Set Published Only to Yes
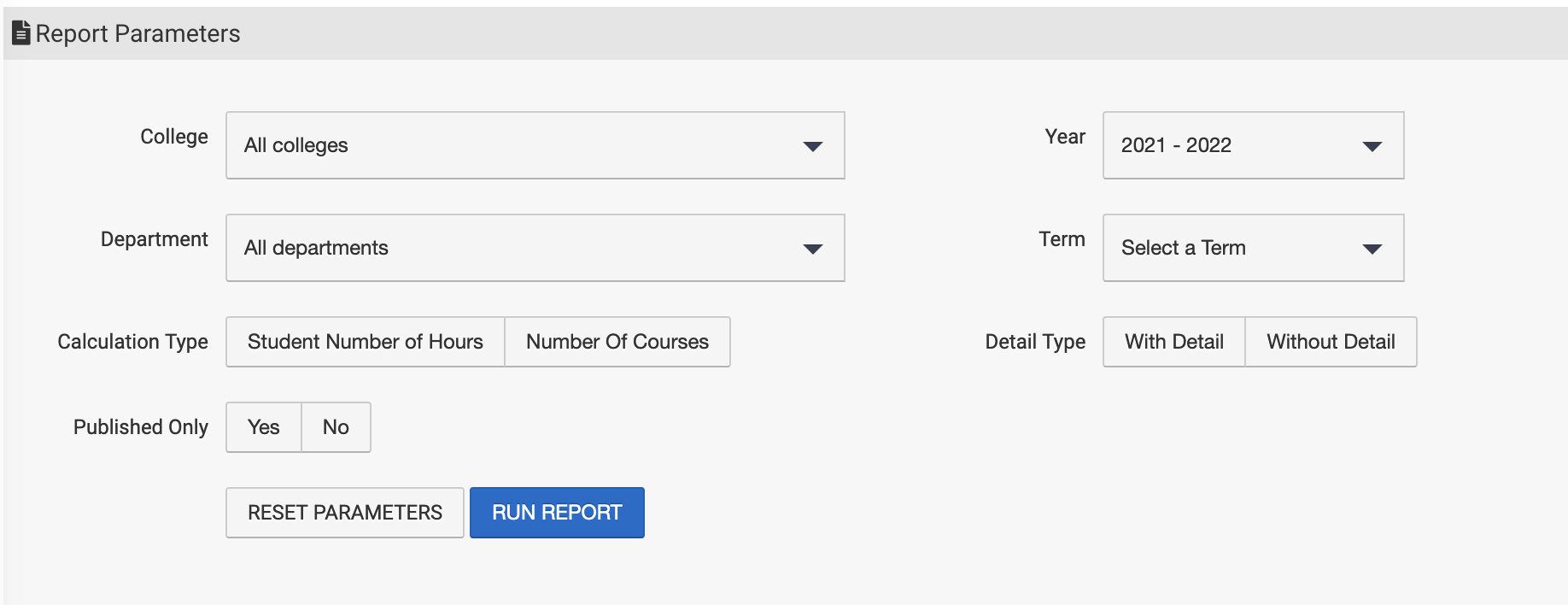 [x=264, y=427]
